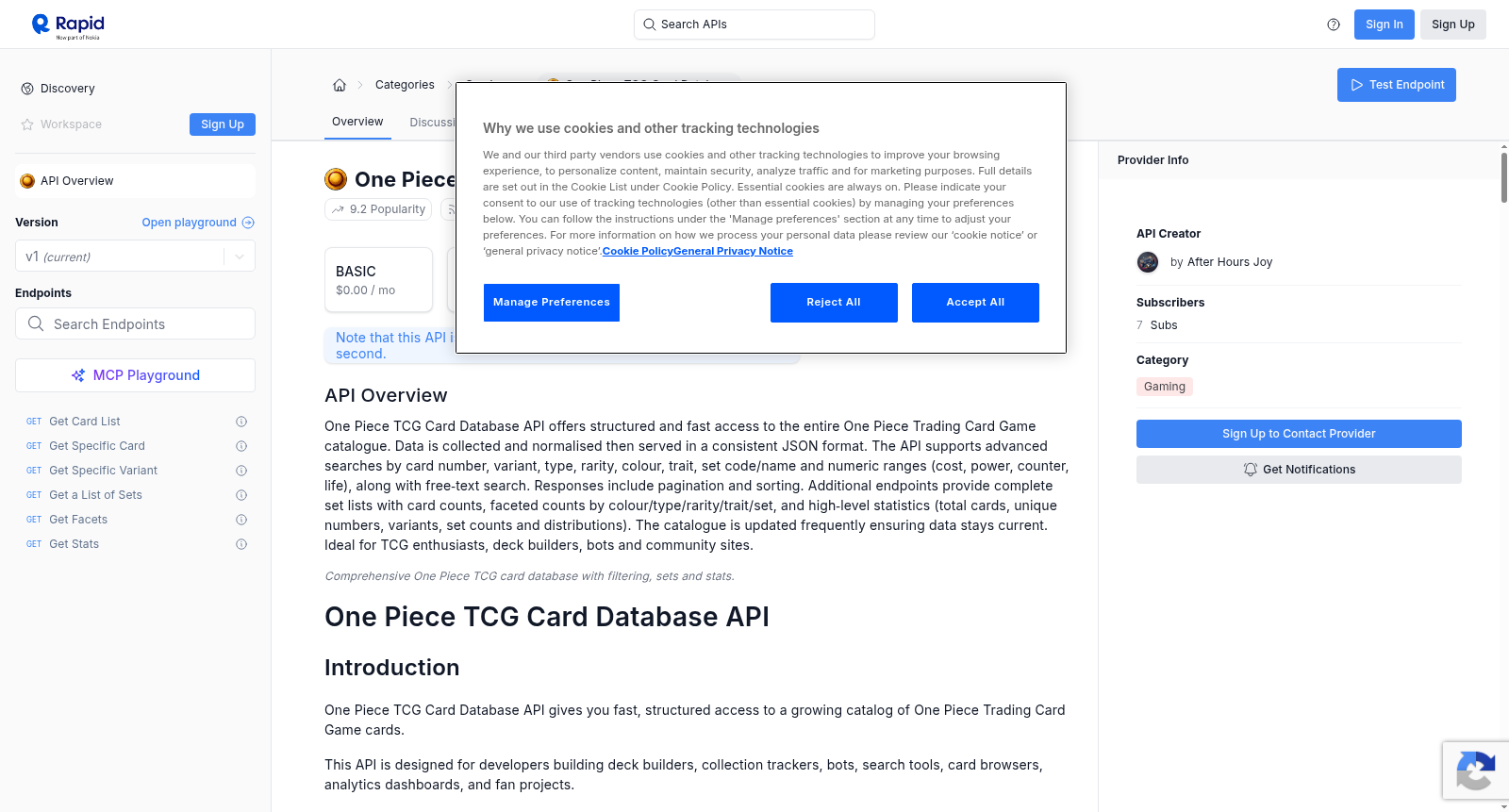Screen dimensions: 1509x812
Task: Click the Sign In button
Action: tap(1385, 25)
